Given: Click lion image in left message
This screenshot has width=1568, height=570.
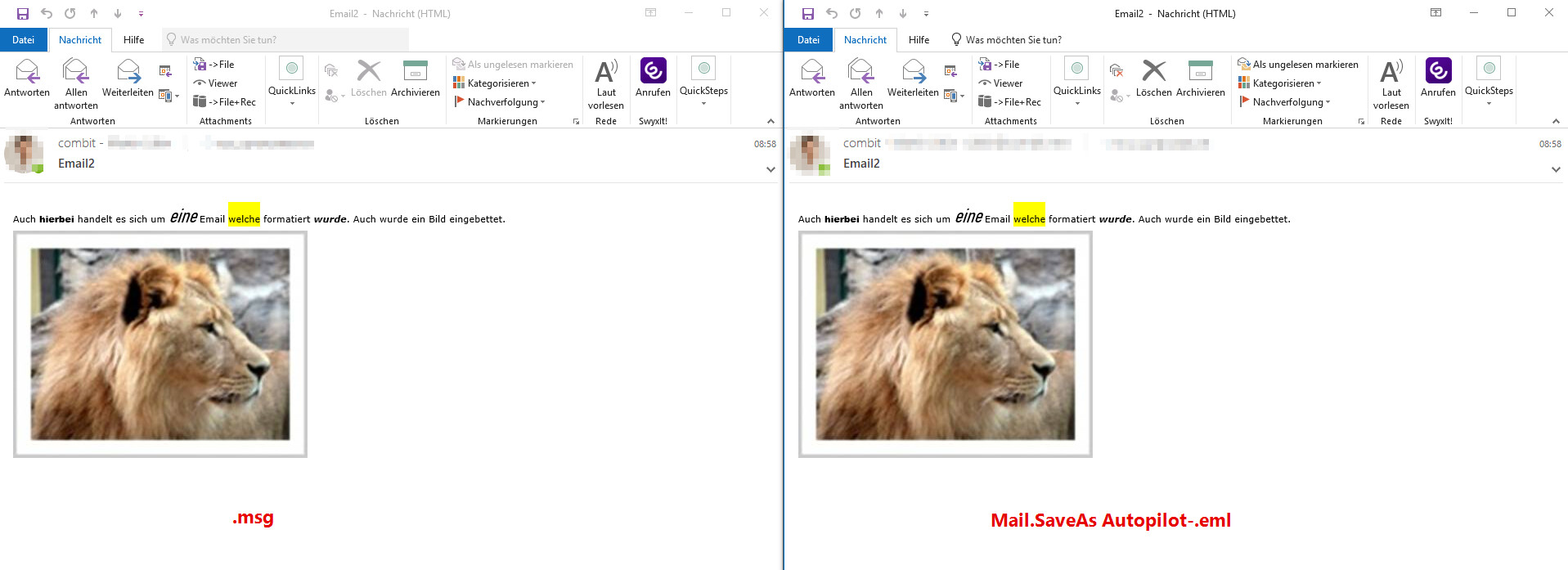Looking at the screenshot, I should (x=160, y=344).
